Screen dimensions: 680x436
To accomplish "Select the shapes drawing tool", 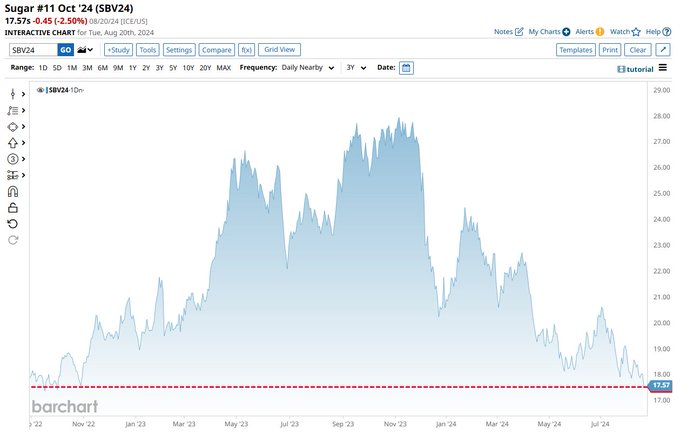I will (x=13, y=127).
